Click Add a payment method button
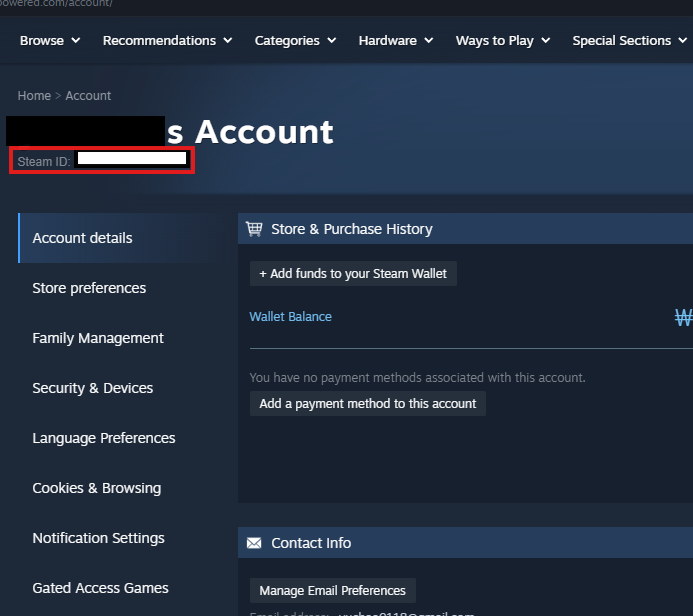693x616 pixels. [x=368, y=404]
